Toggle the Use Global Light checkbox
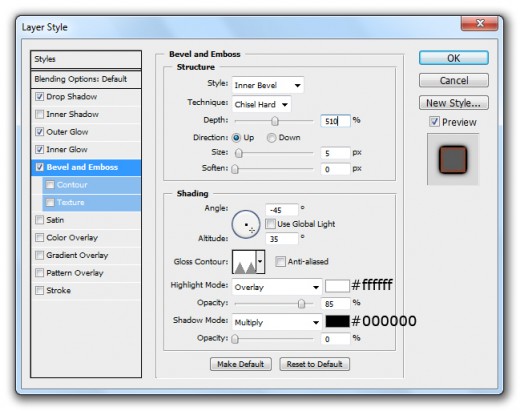Screen dimensions: 520x411 (x=270, y=224)
